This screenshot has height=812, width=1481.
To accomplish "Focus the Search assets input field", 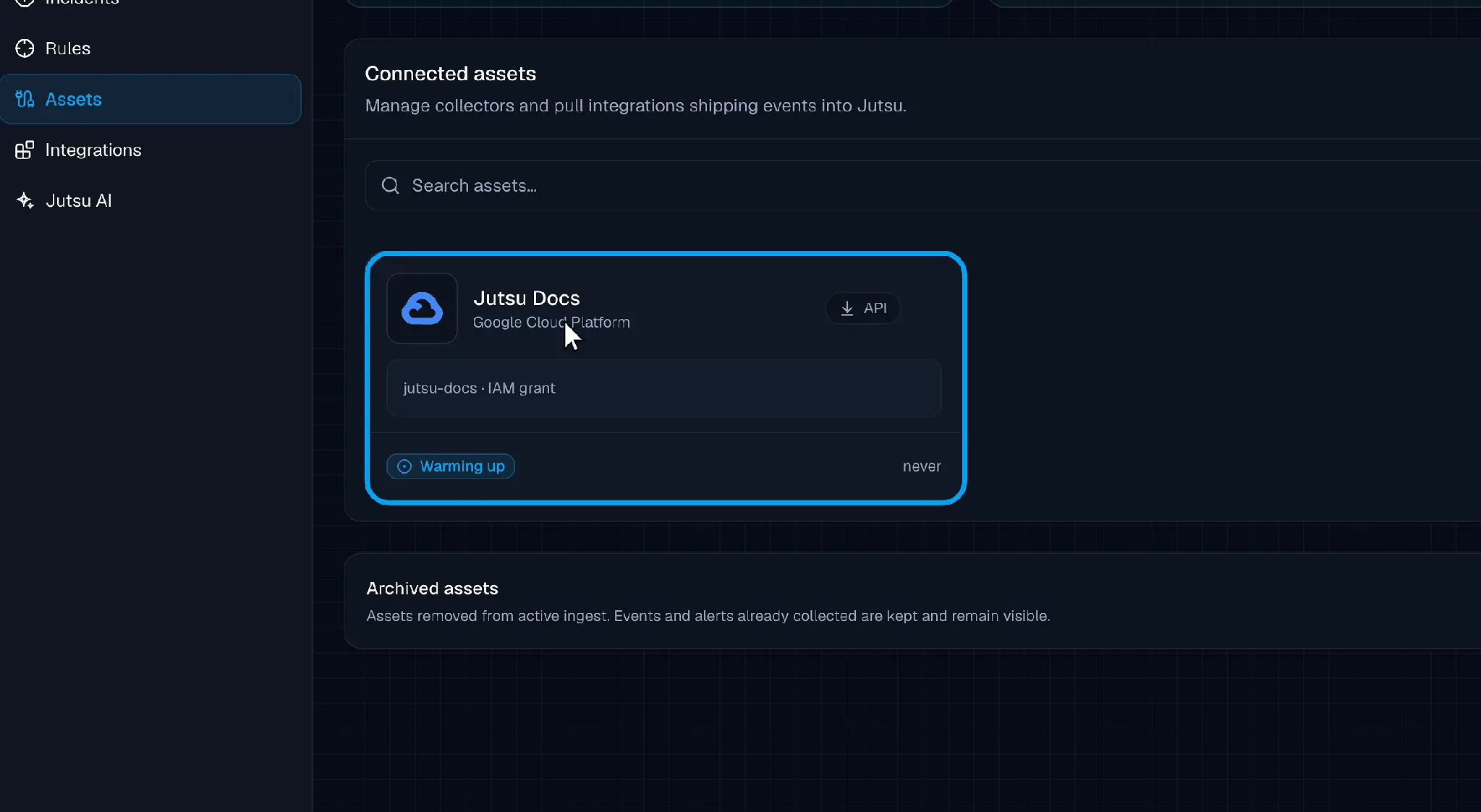I will point(922,185).
